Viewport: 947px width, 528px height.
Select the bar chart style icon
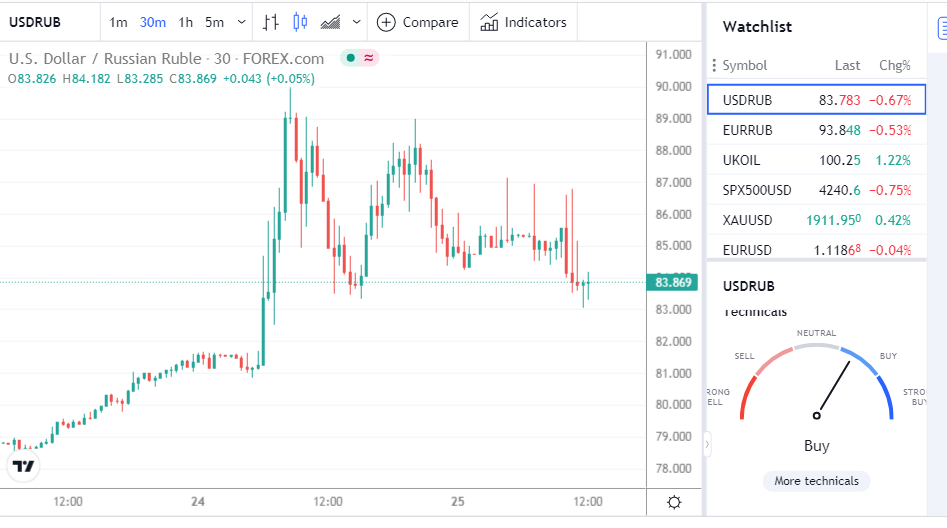[x=271, y=22]
